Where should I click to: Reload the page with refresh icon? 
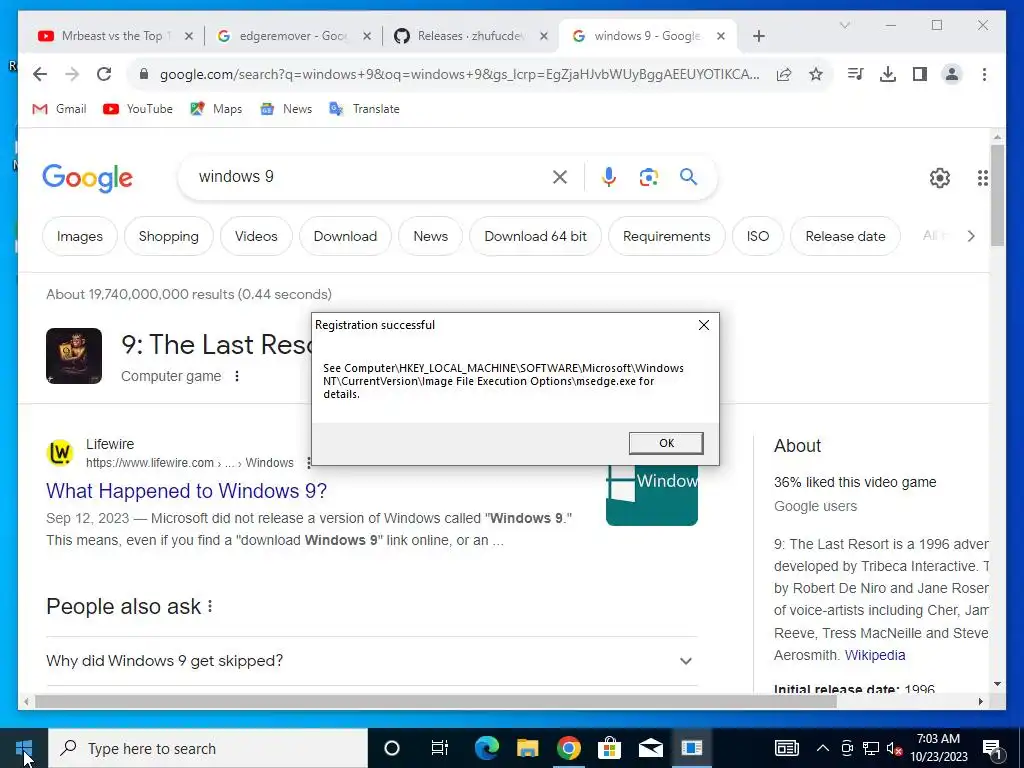coord(104,74)
